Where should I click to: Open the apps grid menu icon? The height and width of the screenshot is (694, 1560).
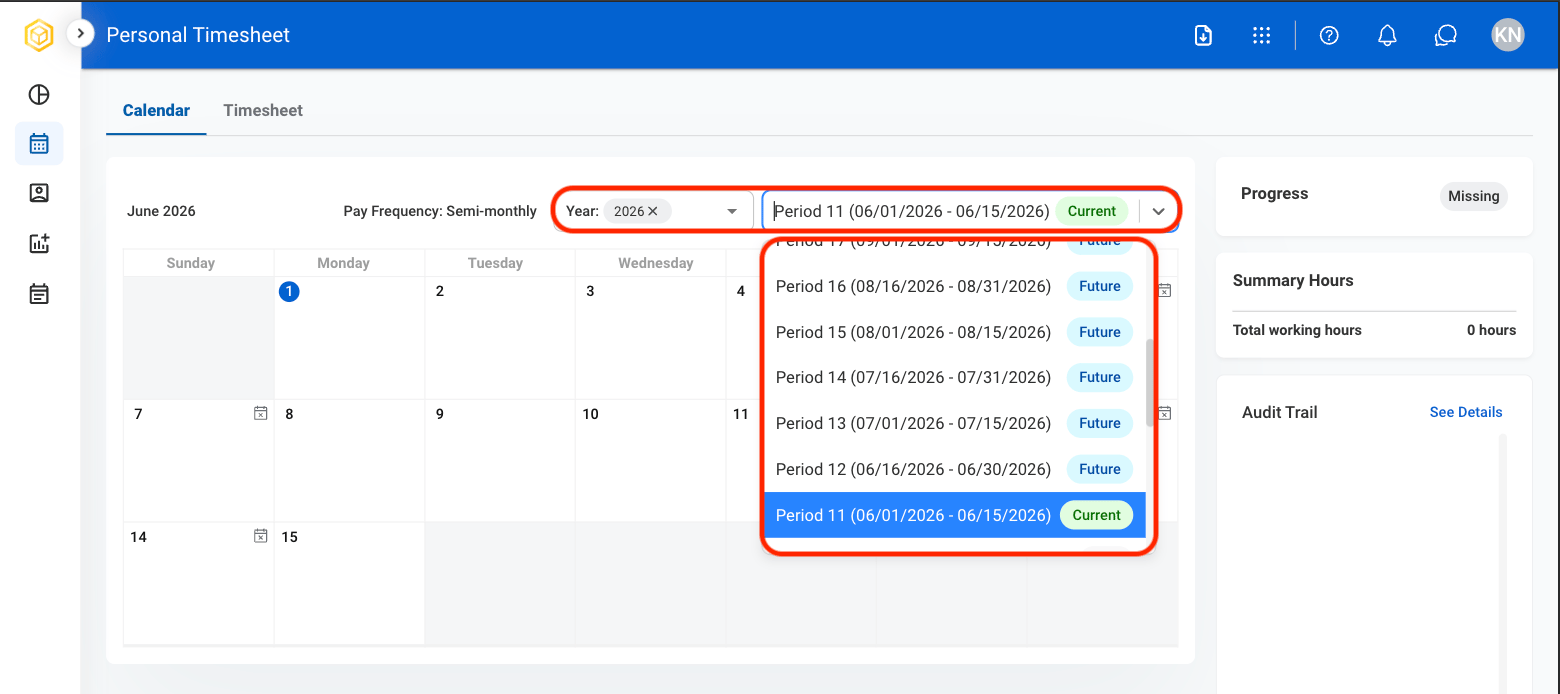(x=1261, y=35)
